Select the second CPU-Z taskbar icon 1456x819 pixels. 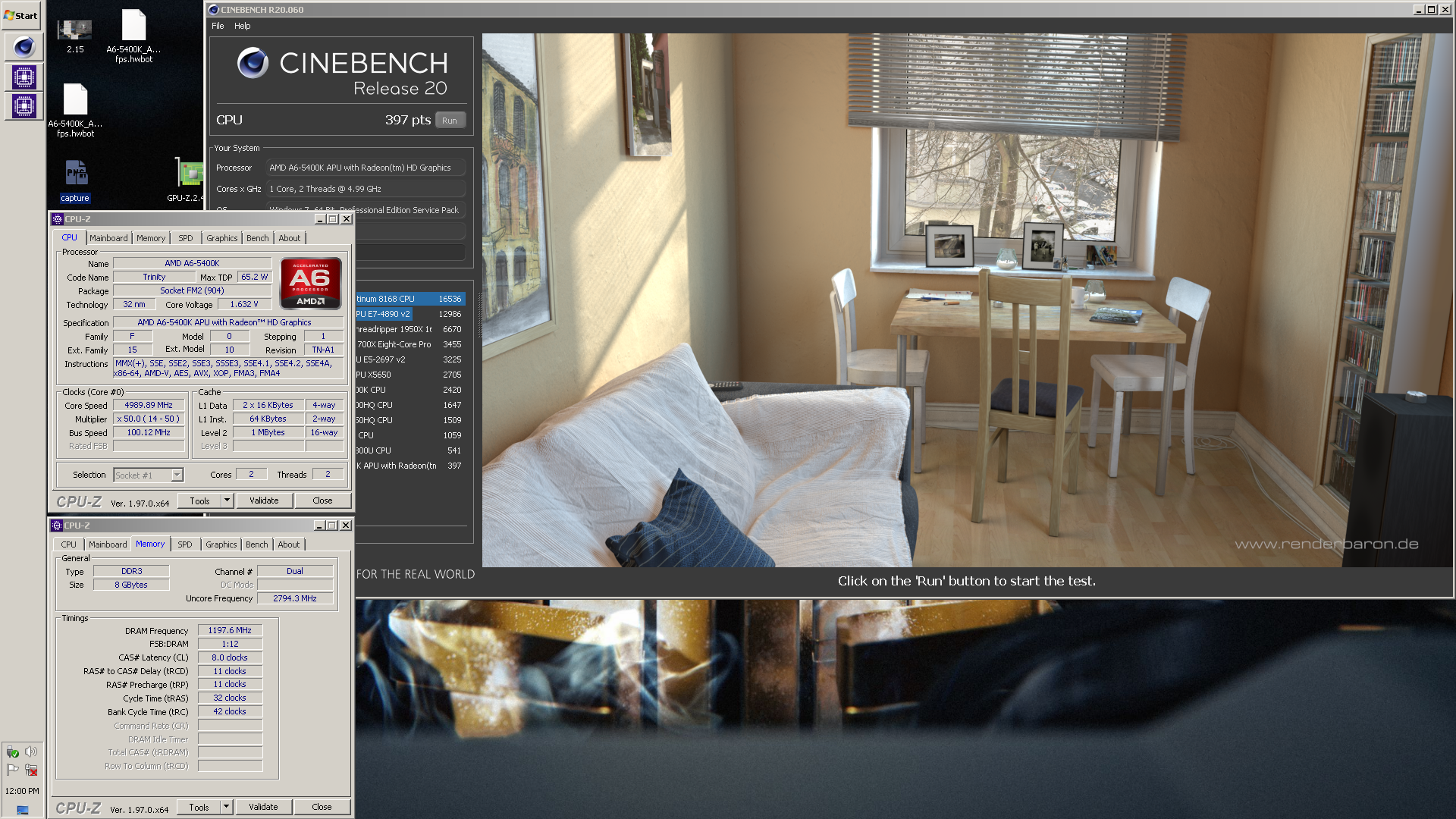24,105
